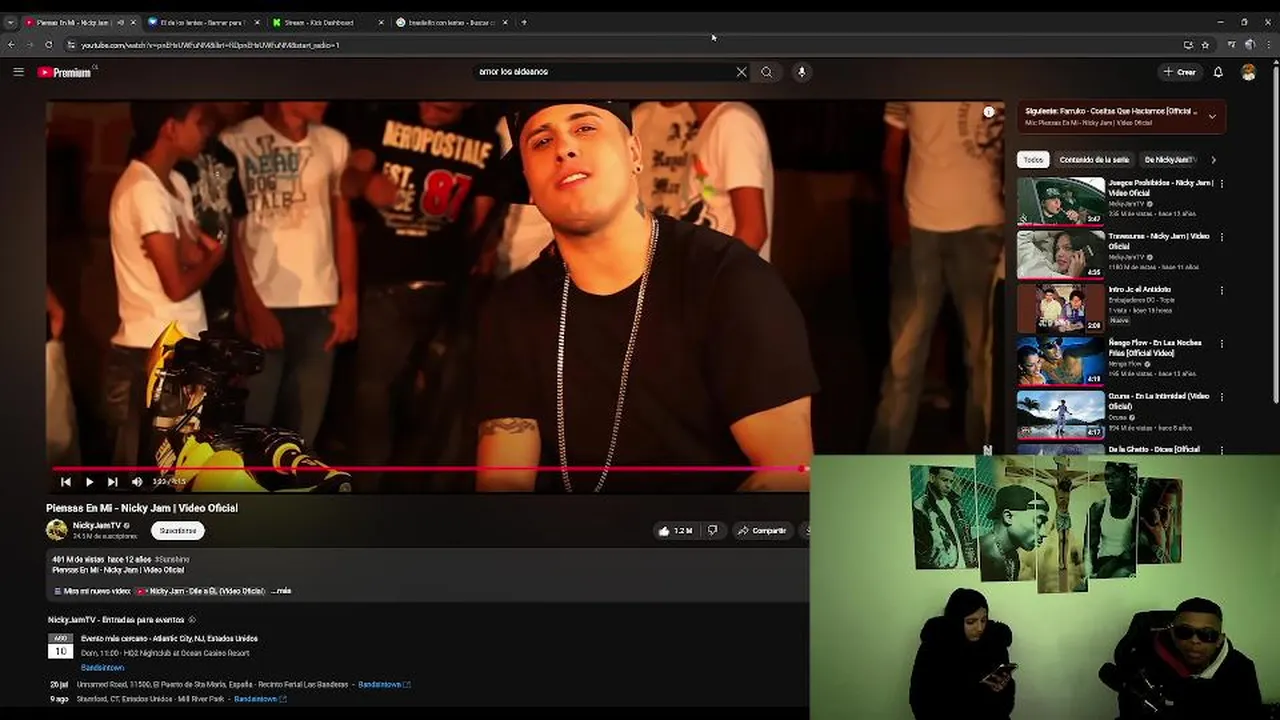
Task: Open the notifications bell
Action: [x=1218, y=72]
